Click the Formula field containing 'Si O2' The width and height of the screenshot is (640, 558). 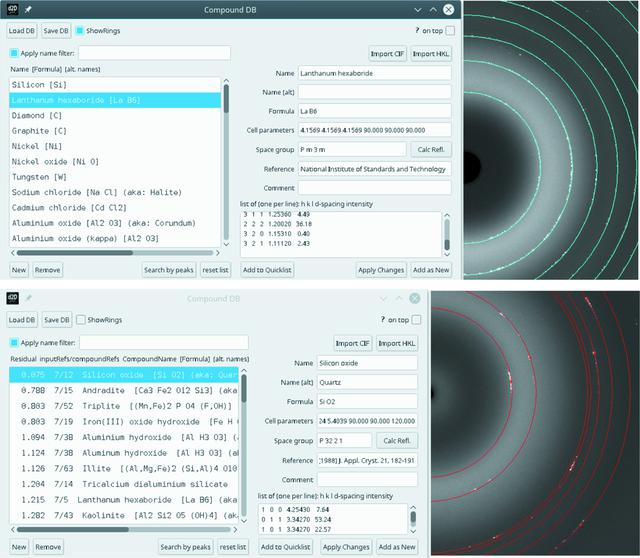(367, 401)
